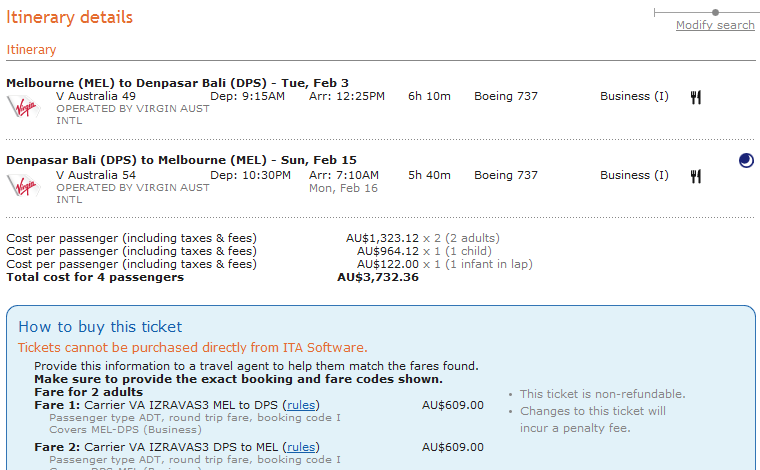Click the V Australia 49 flight number
The image size is (760, 470).
click(x=96, y=96)
